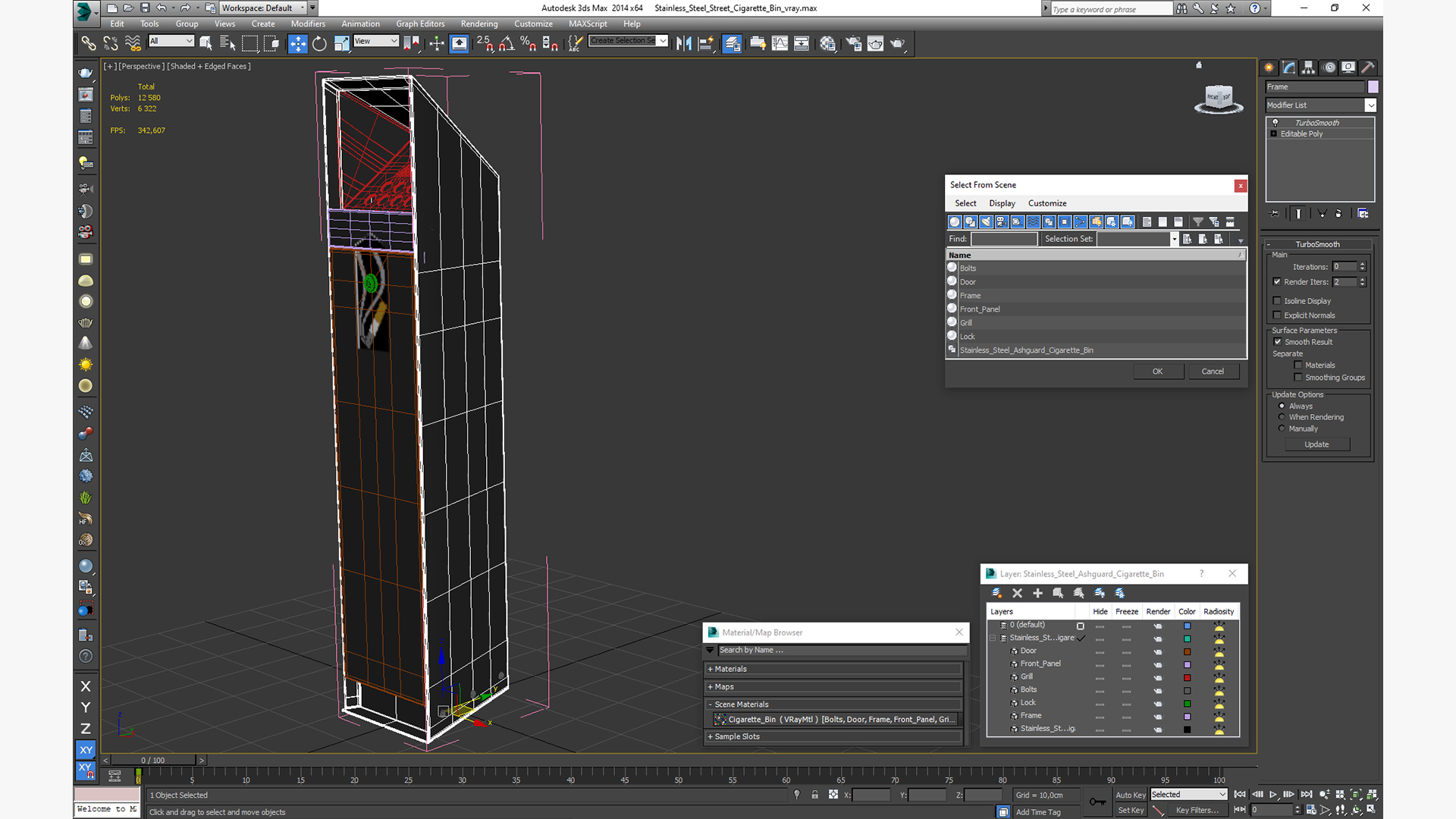The width and height of the screenshot is (1456, 819).
Task: Click ViewCube in the viewport
Action: pos(1219,99)
